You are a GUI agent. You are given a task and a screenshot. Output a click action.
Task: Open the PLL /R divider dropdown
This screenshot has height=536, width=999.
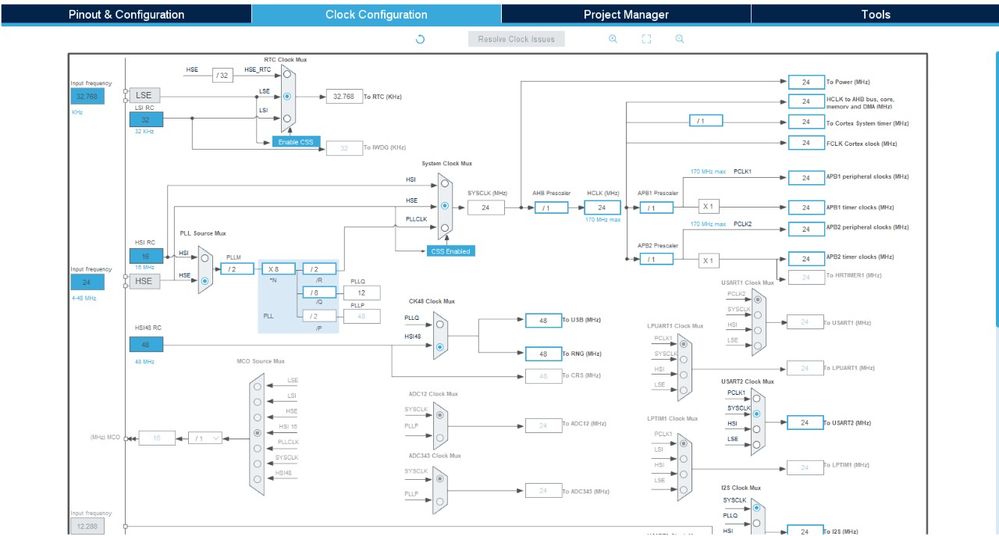click(319, 269)
